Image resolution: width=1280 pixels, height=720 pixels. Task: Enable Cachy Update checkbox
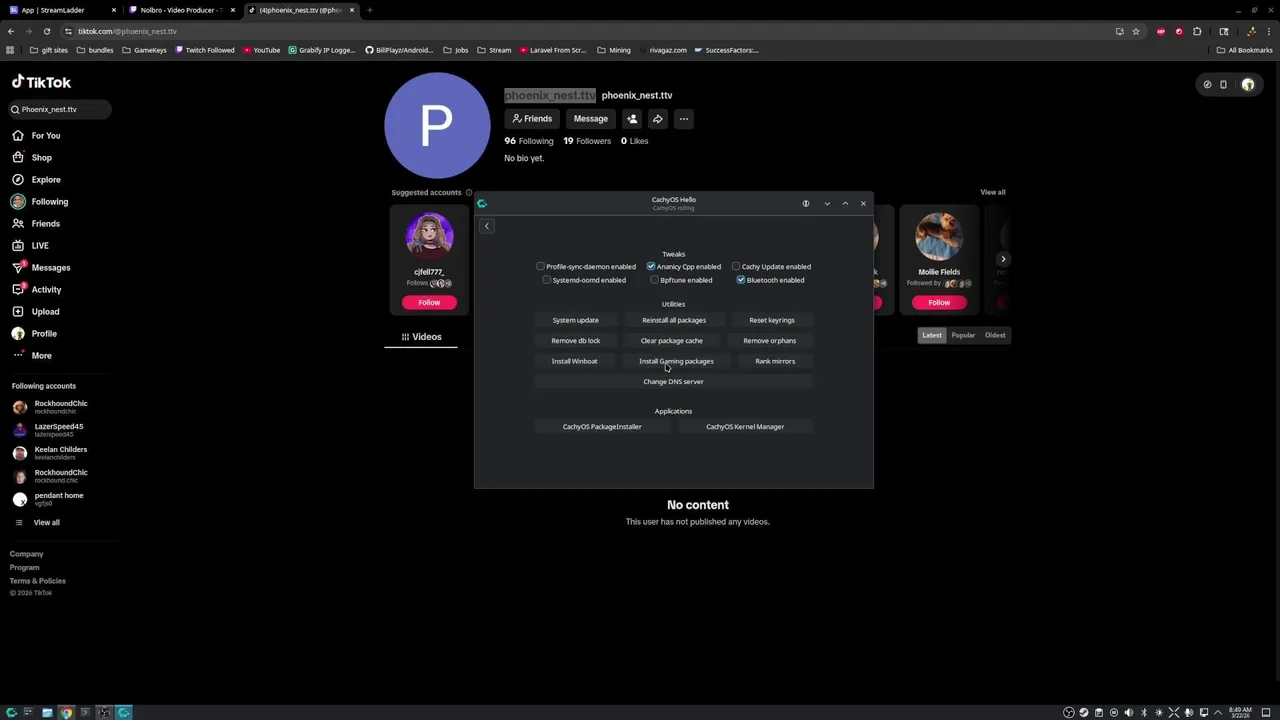[736, 267]
